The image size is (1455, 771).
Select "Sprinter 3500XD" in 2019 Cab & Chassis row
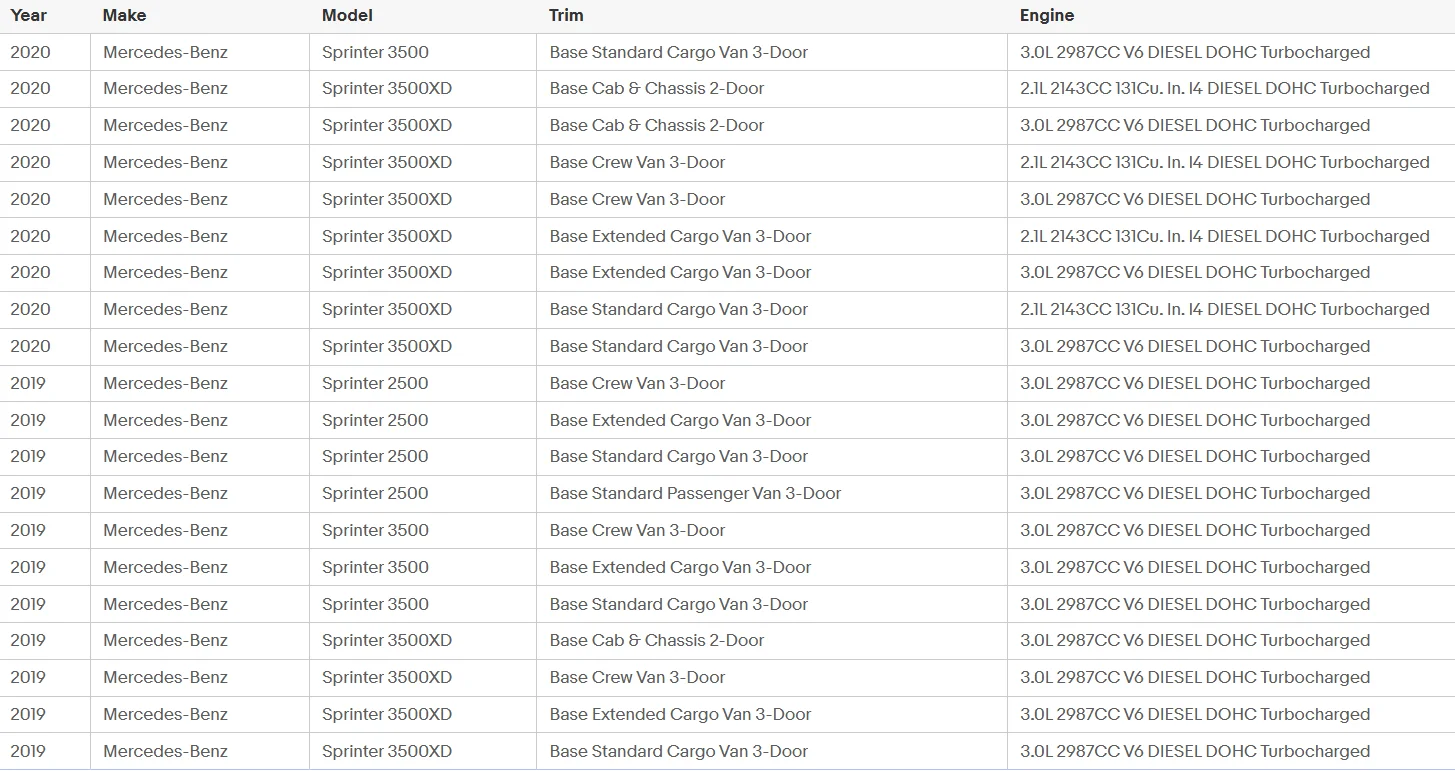click(387, 640)
